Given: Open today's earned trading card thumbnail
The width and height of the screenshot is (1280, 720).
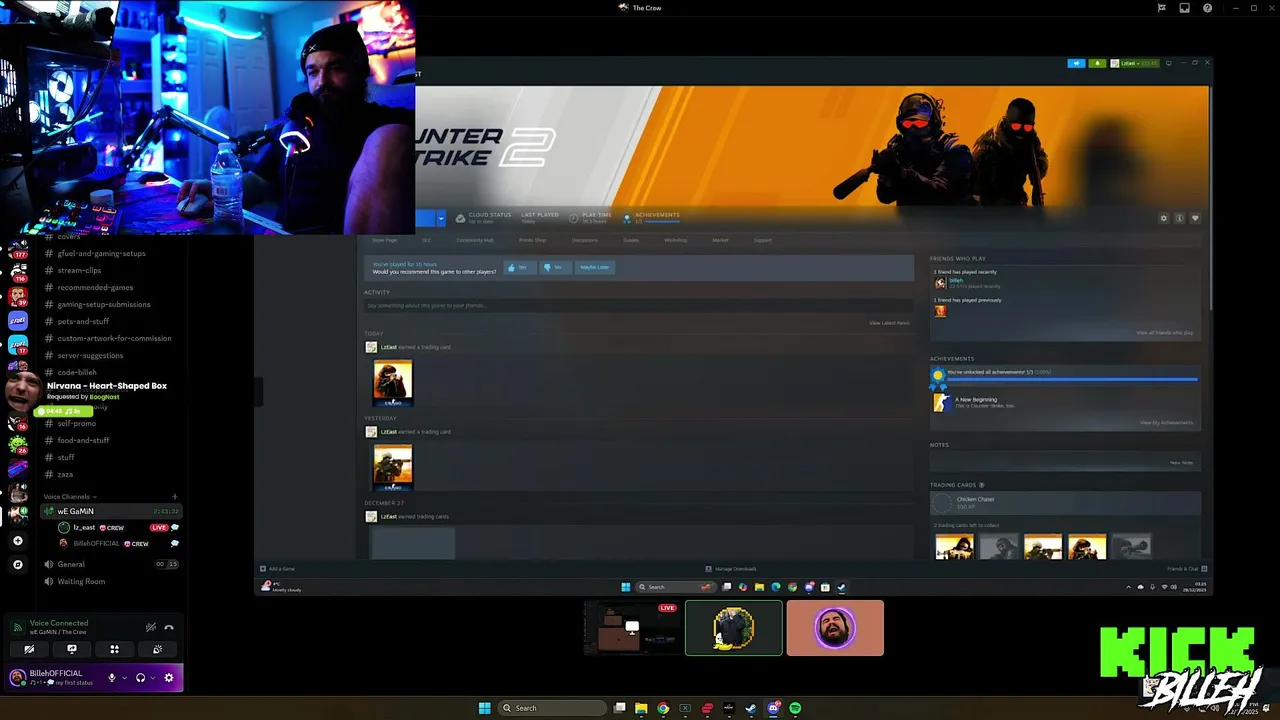Looking at the screenshot, I should (x=392, y=382).
